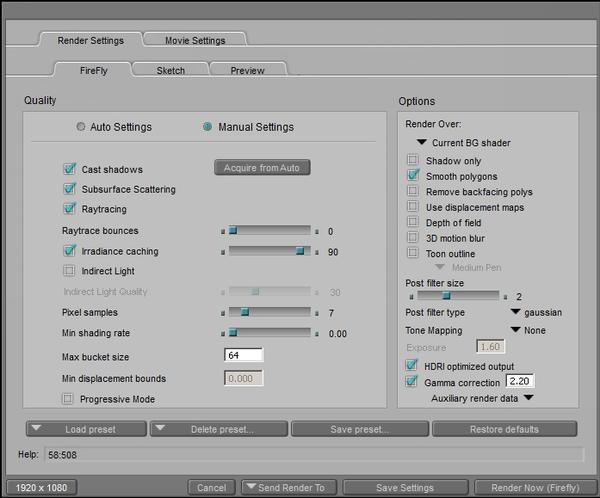Open the Medium Pen dropdown
600x498 pixels.
pos(469,268)
